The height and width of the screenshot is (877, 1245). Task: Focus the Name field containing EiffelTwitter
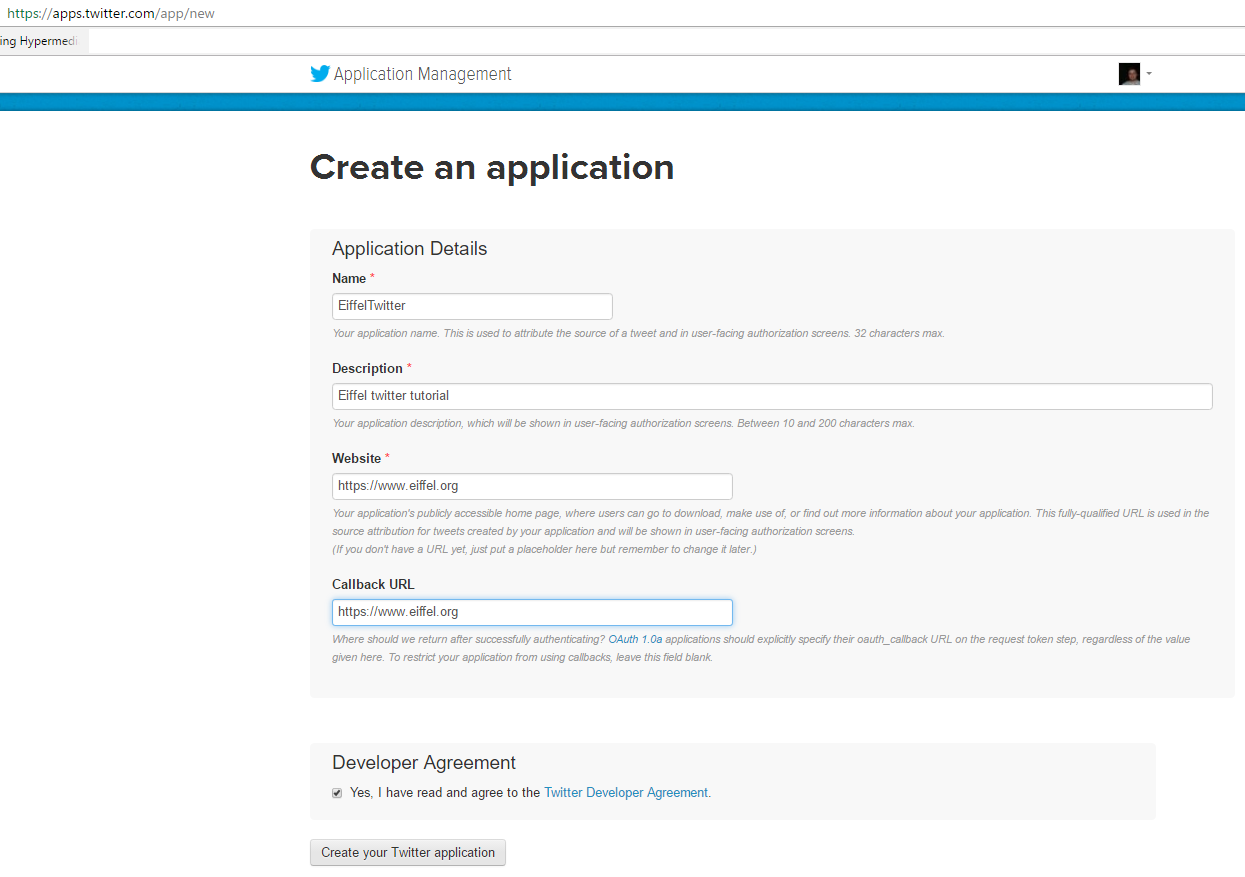[472, 306]
